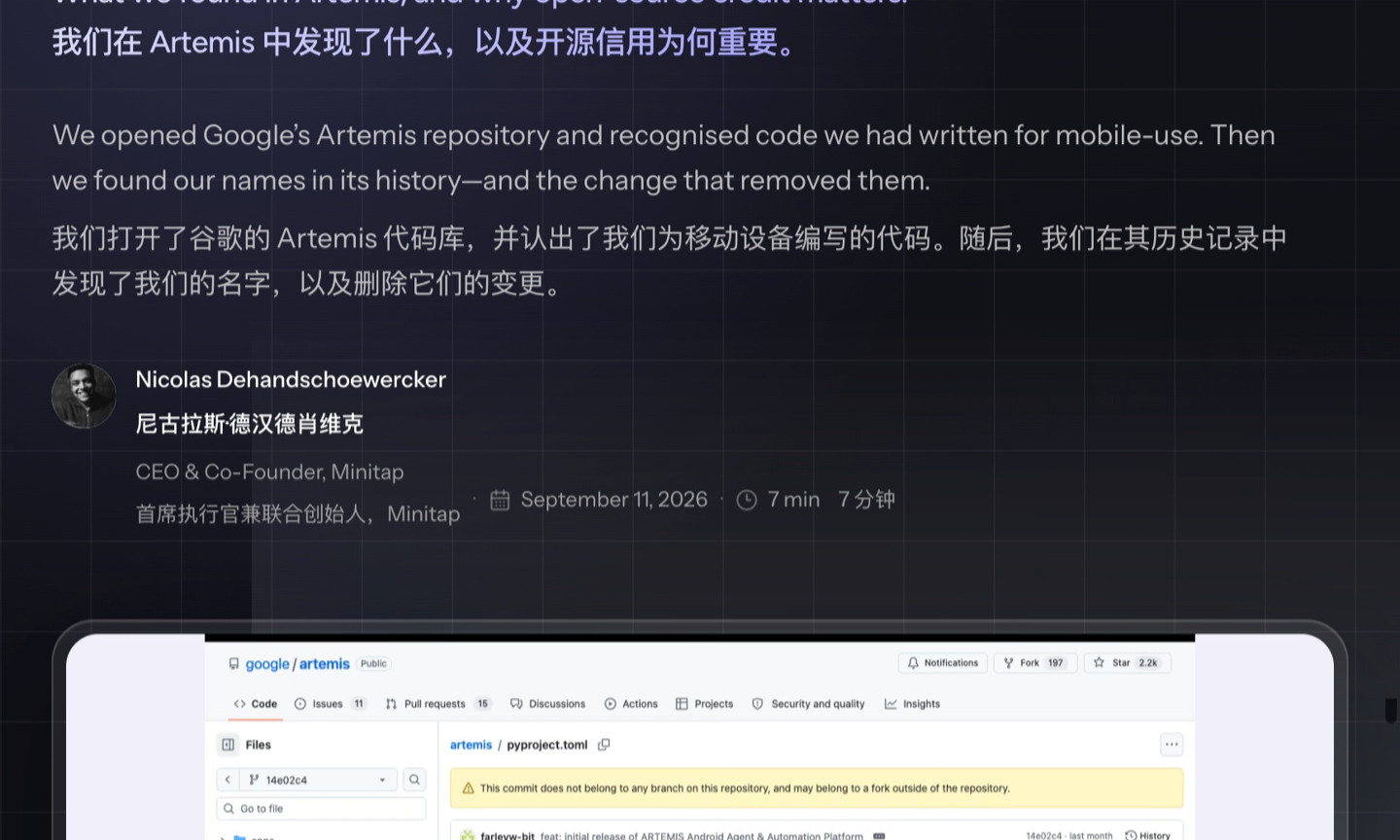Open the Issues tab
Screen dimensions: 1400x840
[330, 704]
